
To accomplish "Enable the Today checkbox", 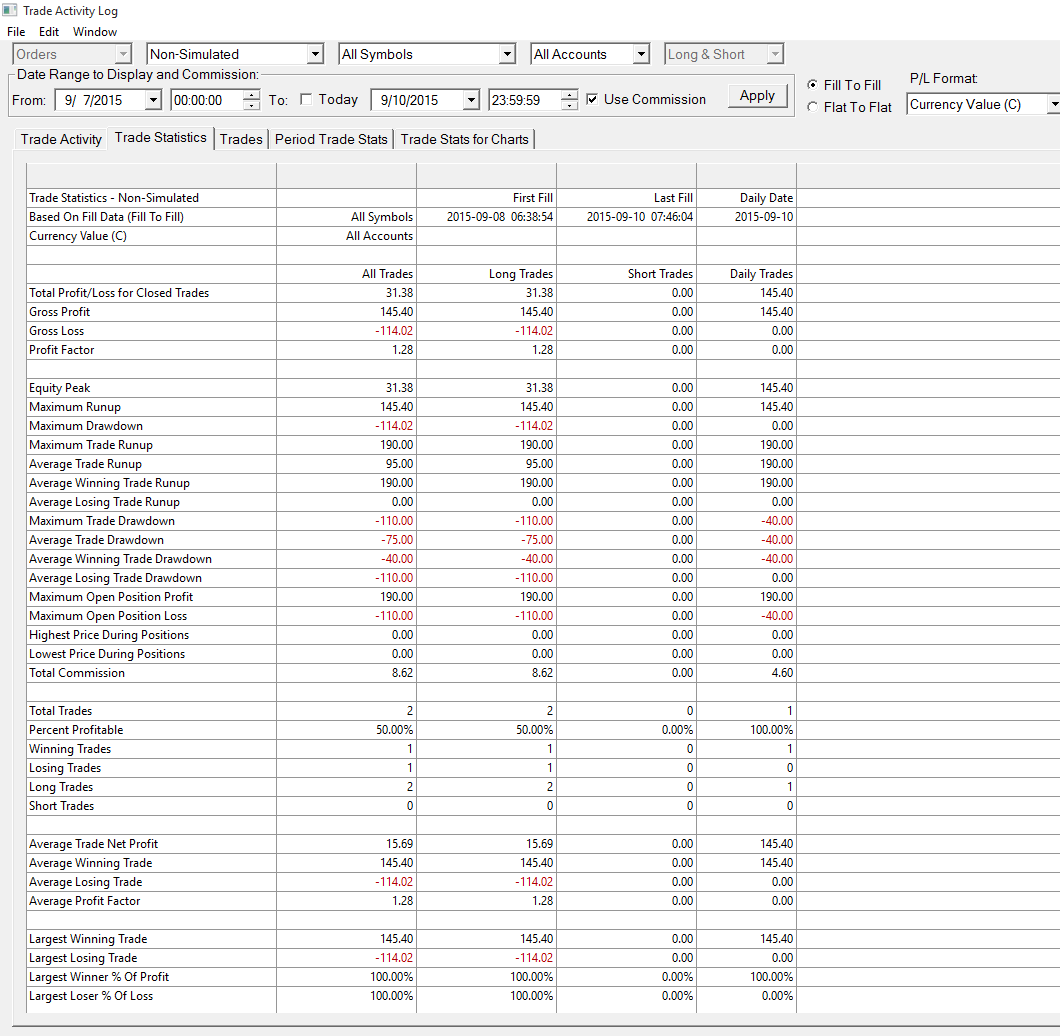I will (x=306, y=99).
